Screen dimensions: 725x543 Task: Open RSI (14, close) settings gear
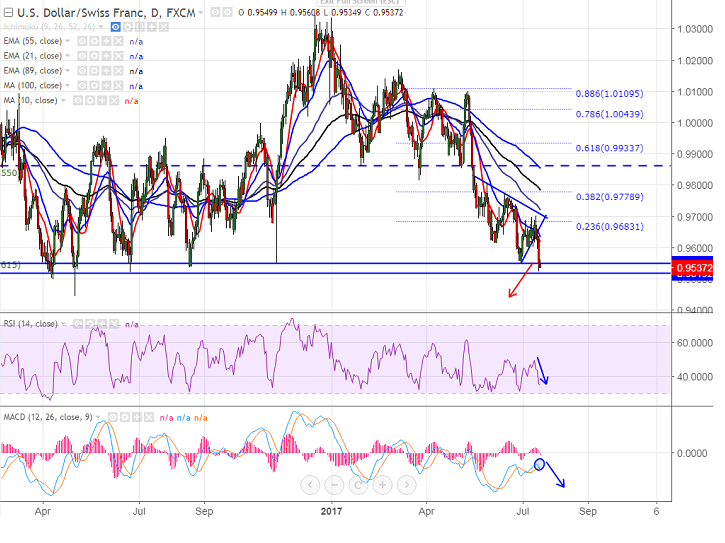click(x=90, y=324)
